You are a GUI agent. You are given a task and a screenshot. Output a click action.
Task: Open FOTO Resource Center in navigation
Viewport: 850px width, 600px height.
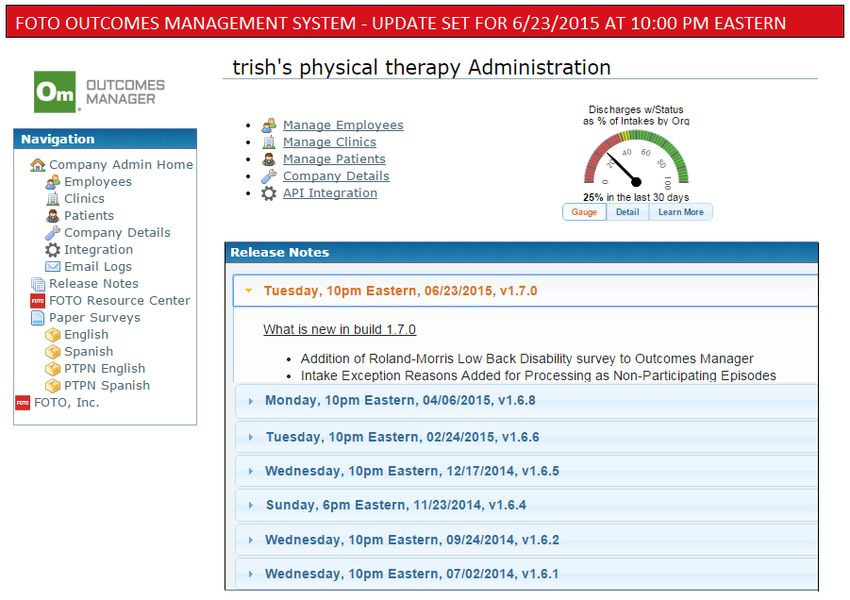(120, 301)
